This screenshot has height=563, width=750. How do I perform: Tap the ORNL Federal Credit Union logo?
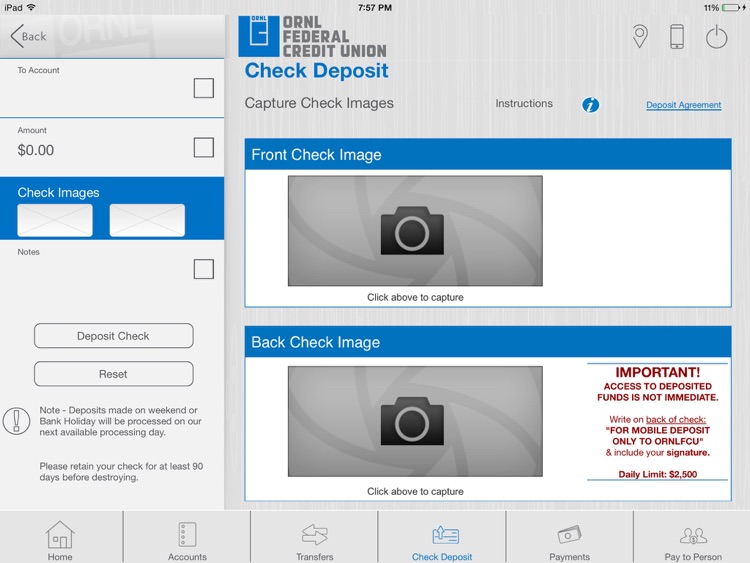(x=312, y=36)
